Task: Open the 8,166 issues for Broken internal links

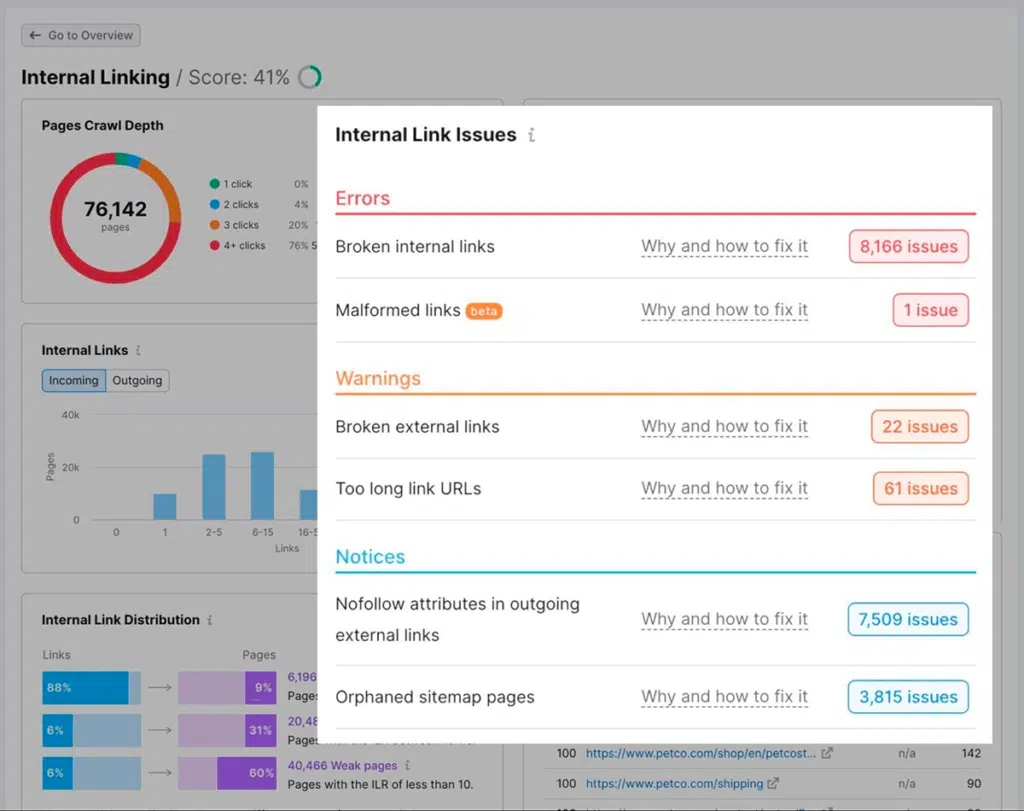Action: [907, 246]
